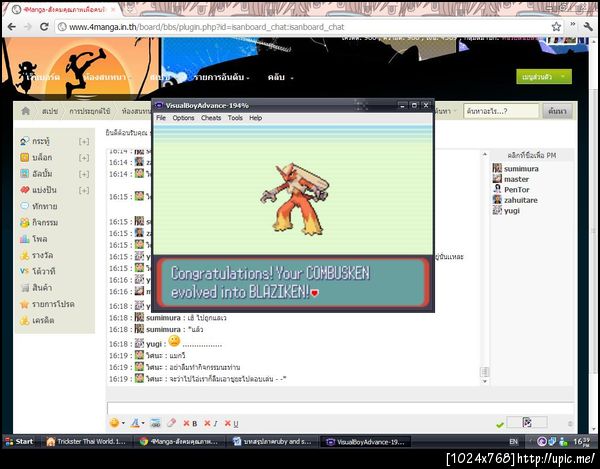Toggle bold B in chat toolbar
The image size is (600, 469).
click(x=190, y=423)
